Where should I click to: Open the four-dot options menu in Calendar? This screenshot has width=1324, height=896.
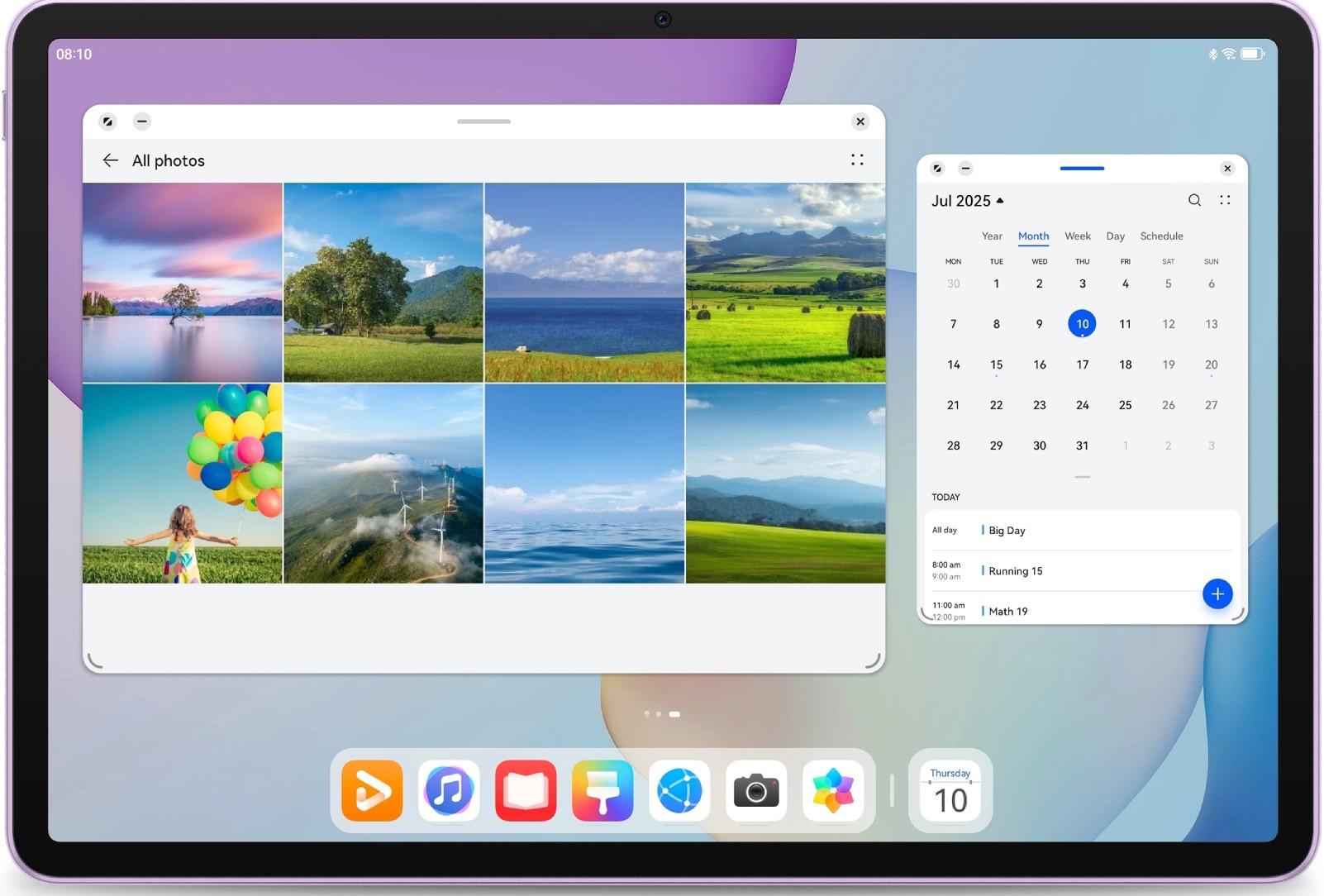click(x=1224, y=199)
